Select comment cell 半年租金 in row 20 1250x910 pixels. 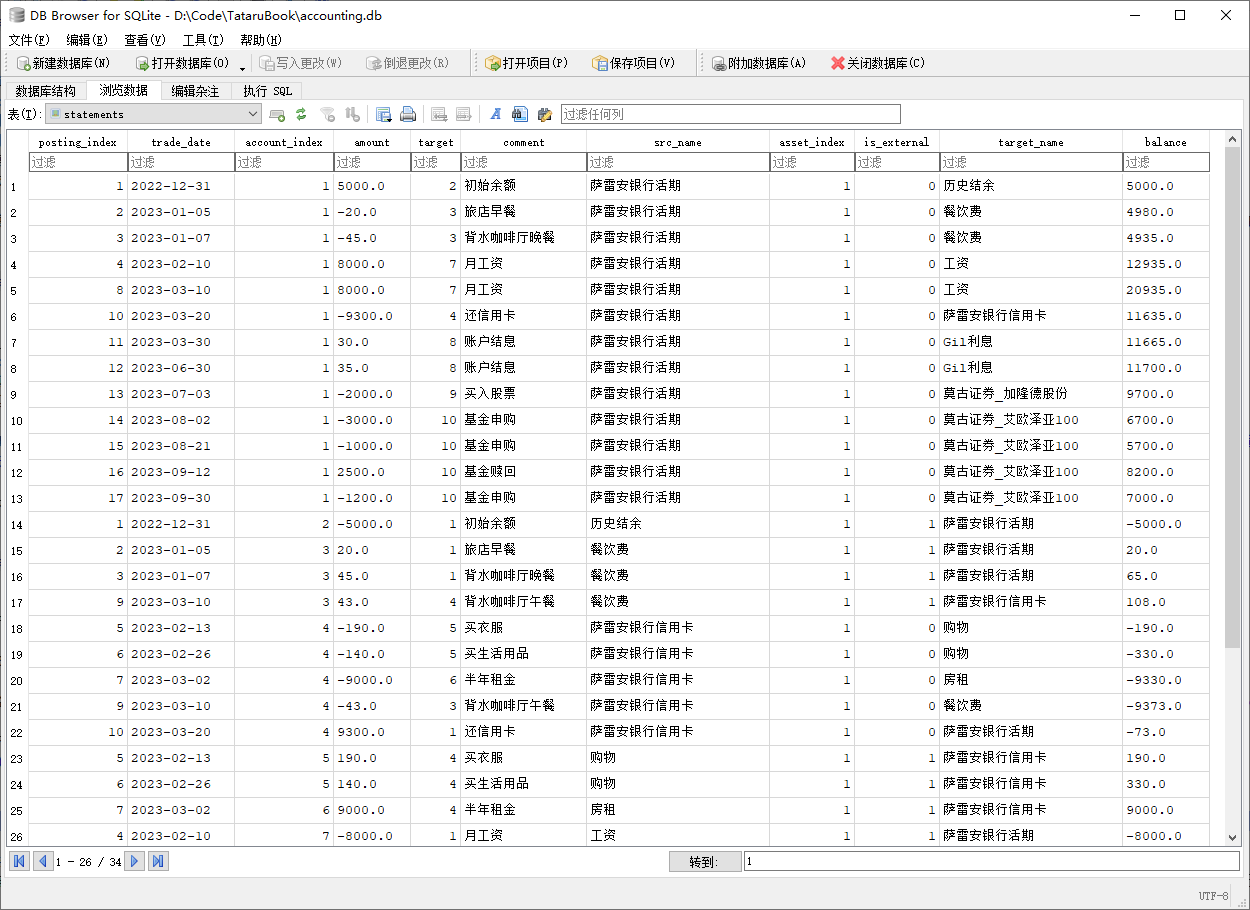coord(524,680)
